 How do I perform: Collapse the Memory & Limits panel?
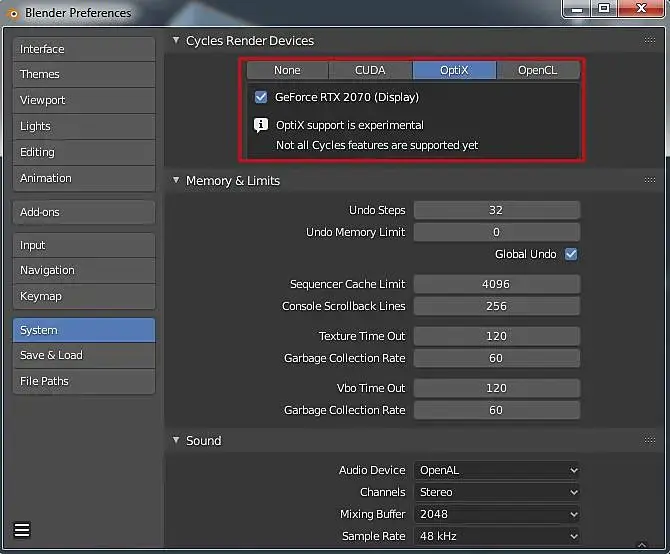[x=176, y=180]
